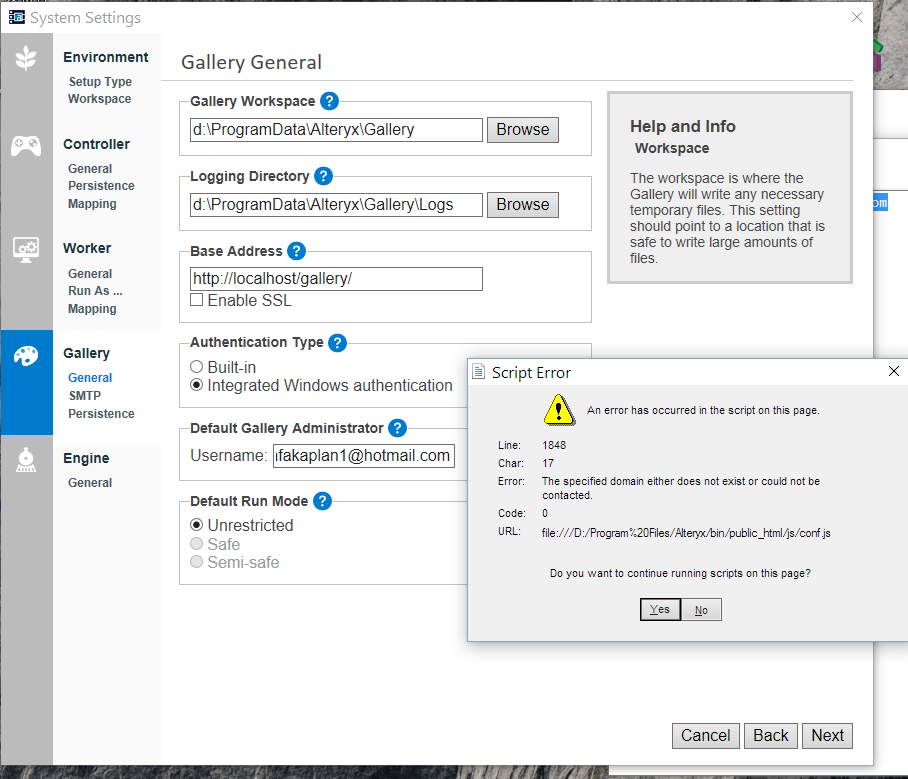Image resolution: width=908 pixels, height=779 pixels.
Task: Open the Engine train icon
Action: coord(26,460)
